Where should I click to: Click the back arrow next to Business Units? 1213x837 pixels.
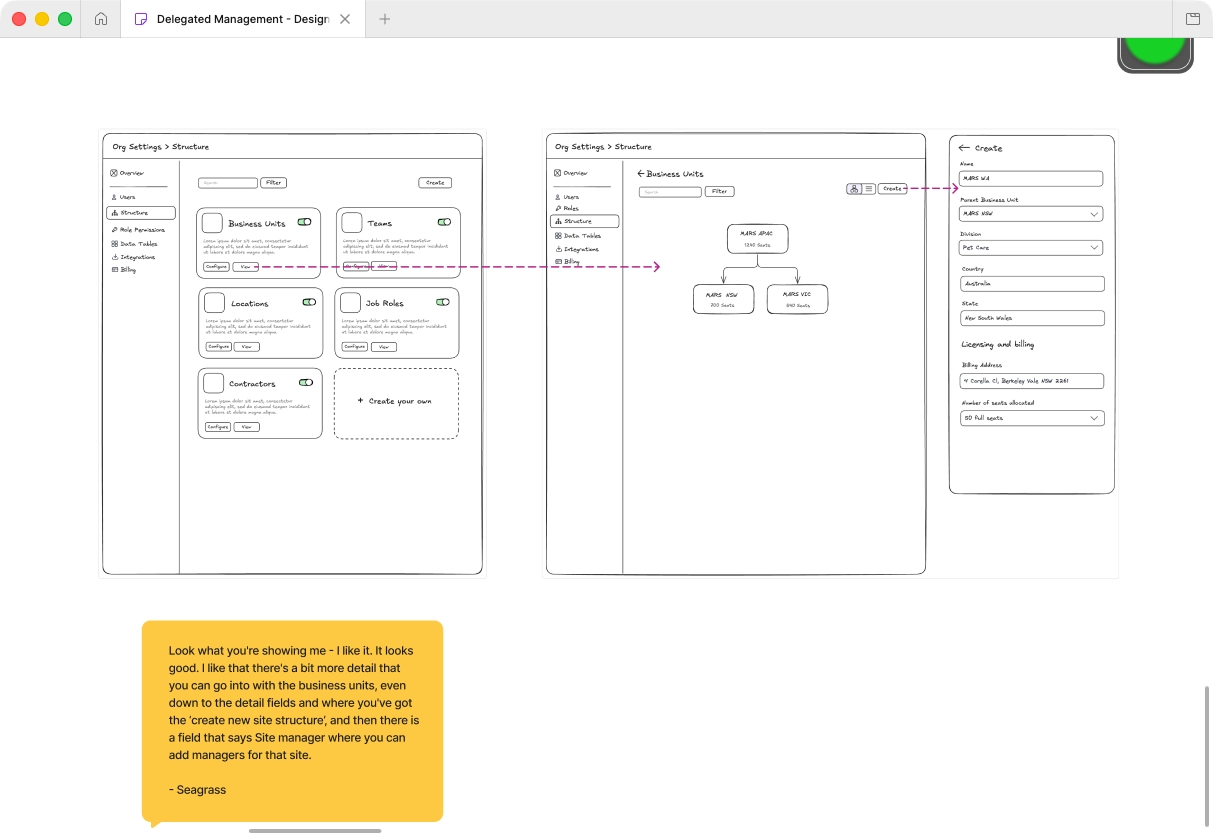(641, 173)
